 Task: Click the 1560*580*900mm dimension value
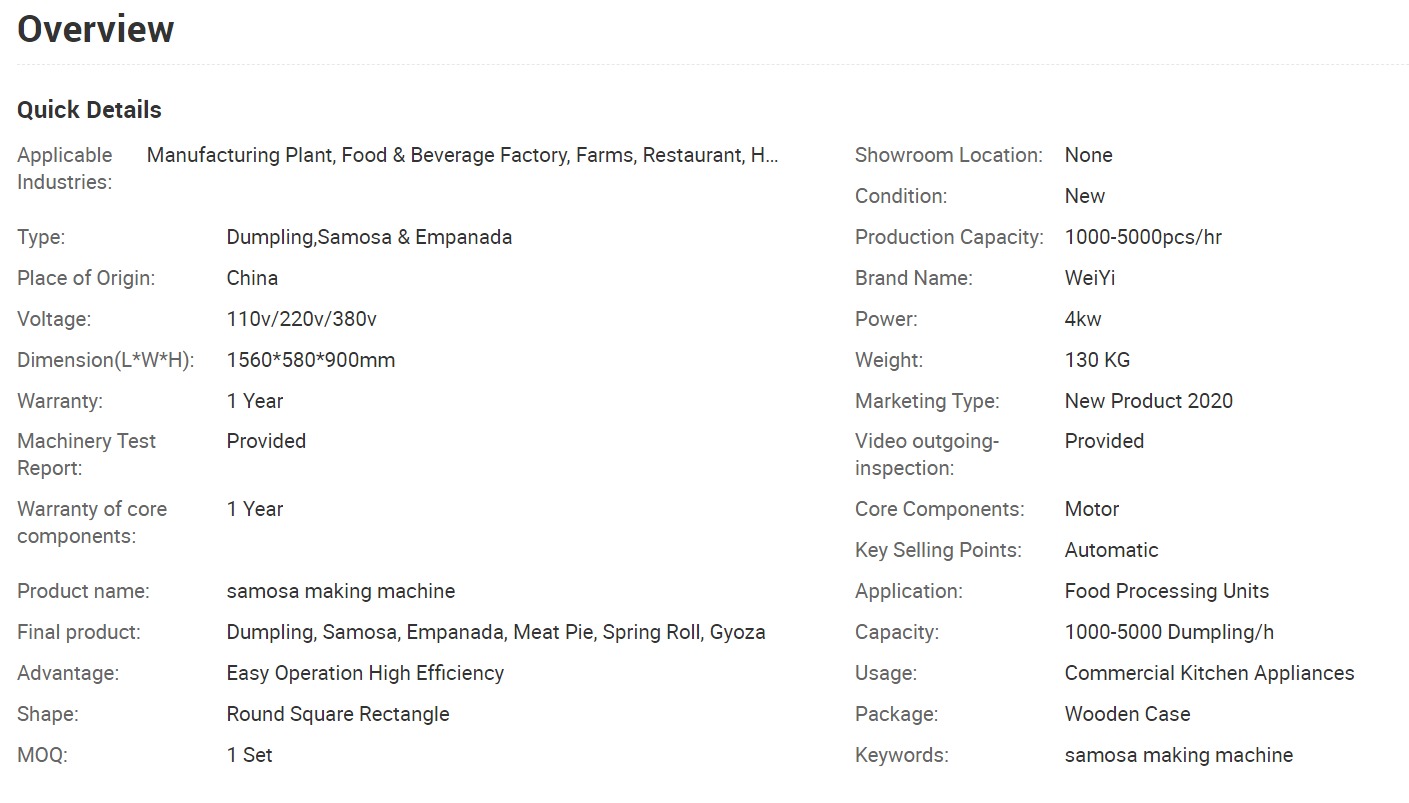pyautogui.click(x=311, y=360)
